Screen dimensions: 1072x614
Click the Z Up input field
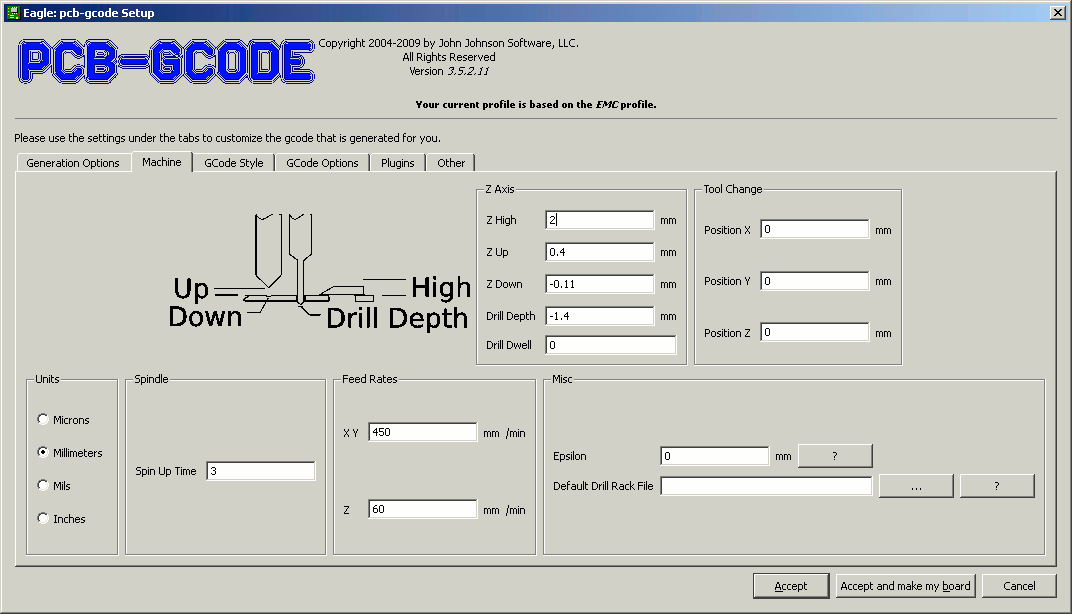600,252
